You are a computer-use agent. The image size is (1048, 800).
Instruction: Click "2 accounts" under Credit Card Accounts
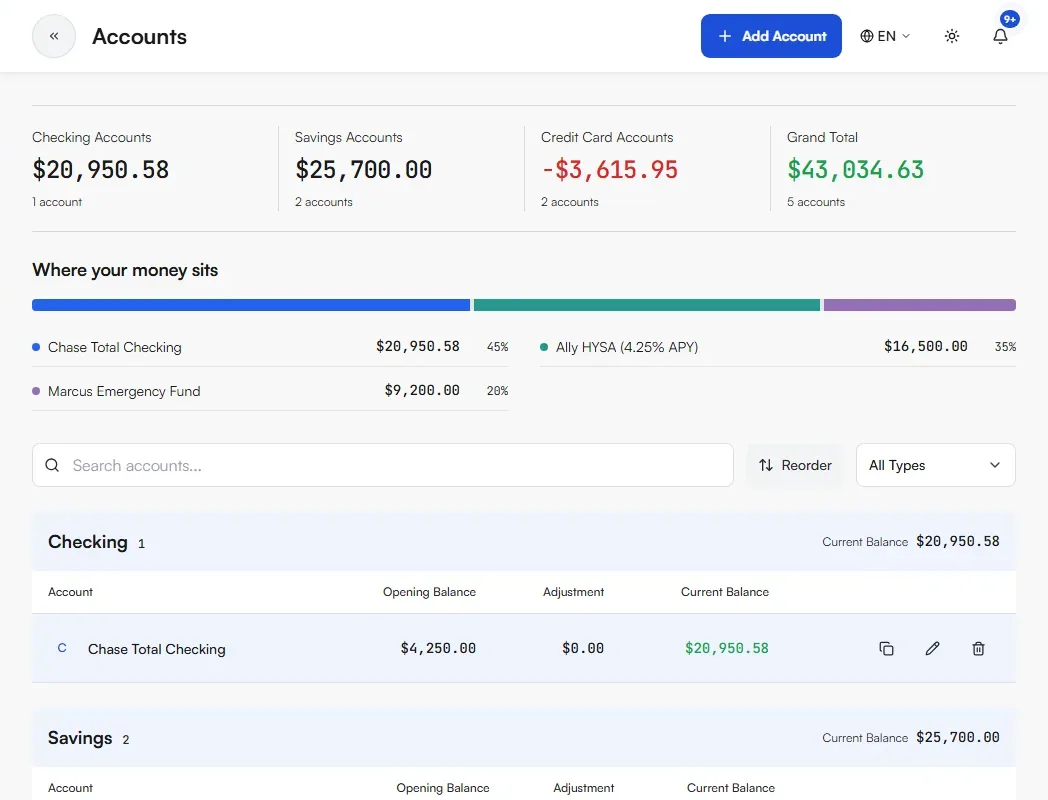(x=569, y=202)
